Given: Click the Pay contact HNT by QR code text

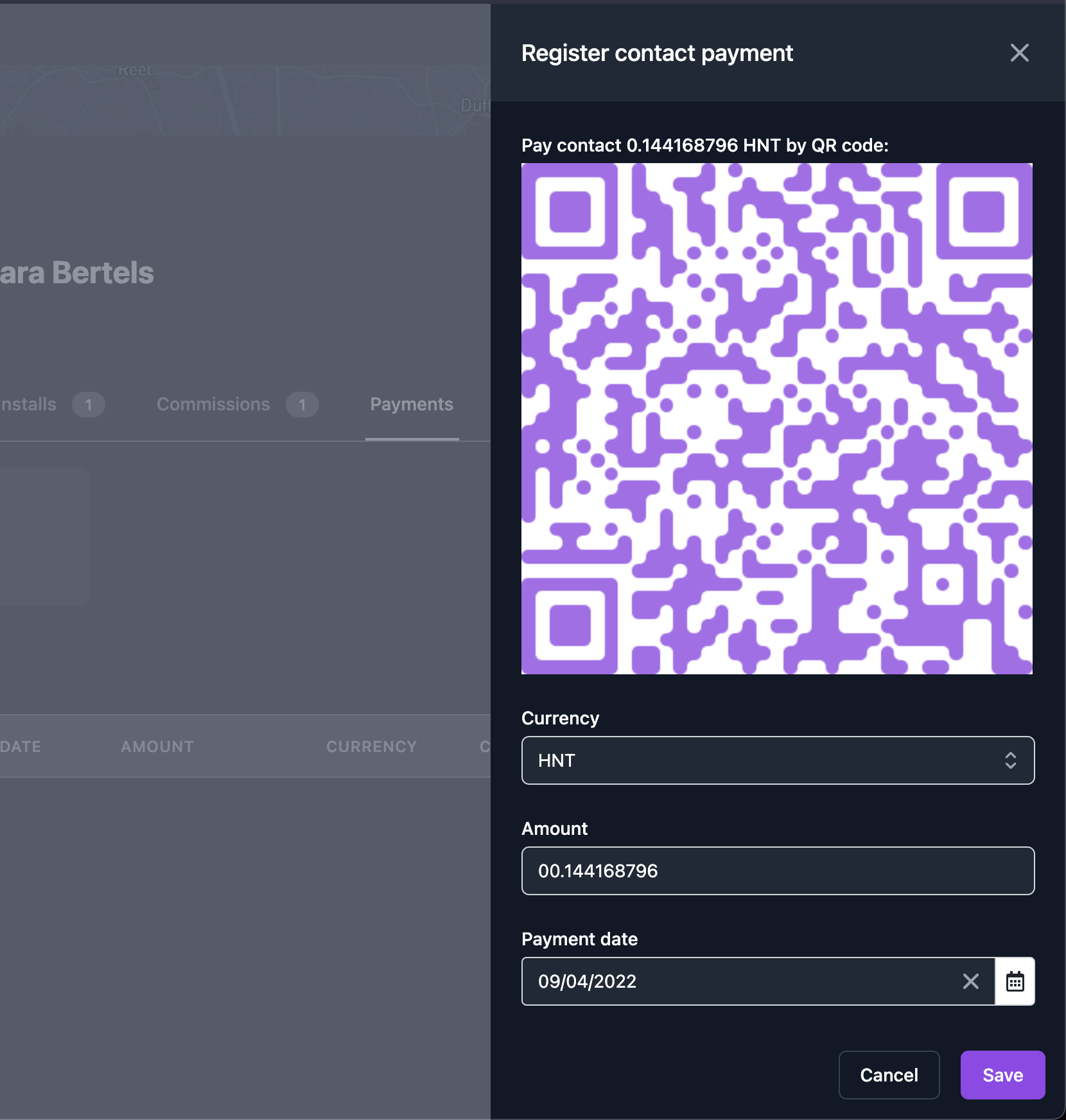Looking at the screenshot, I should tap(705, 146).
